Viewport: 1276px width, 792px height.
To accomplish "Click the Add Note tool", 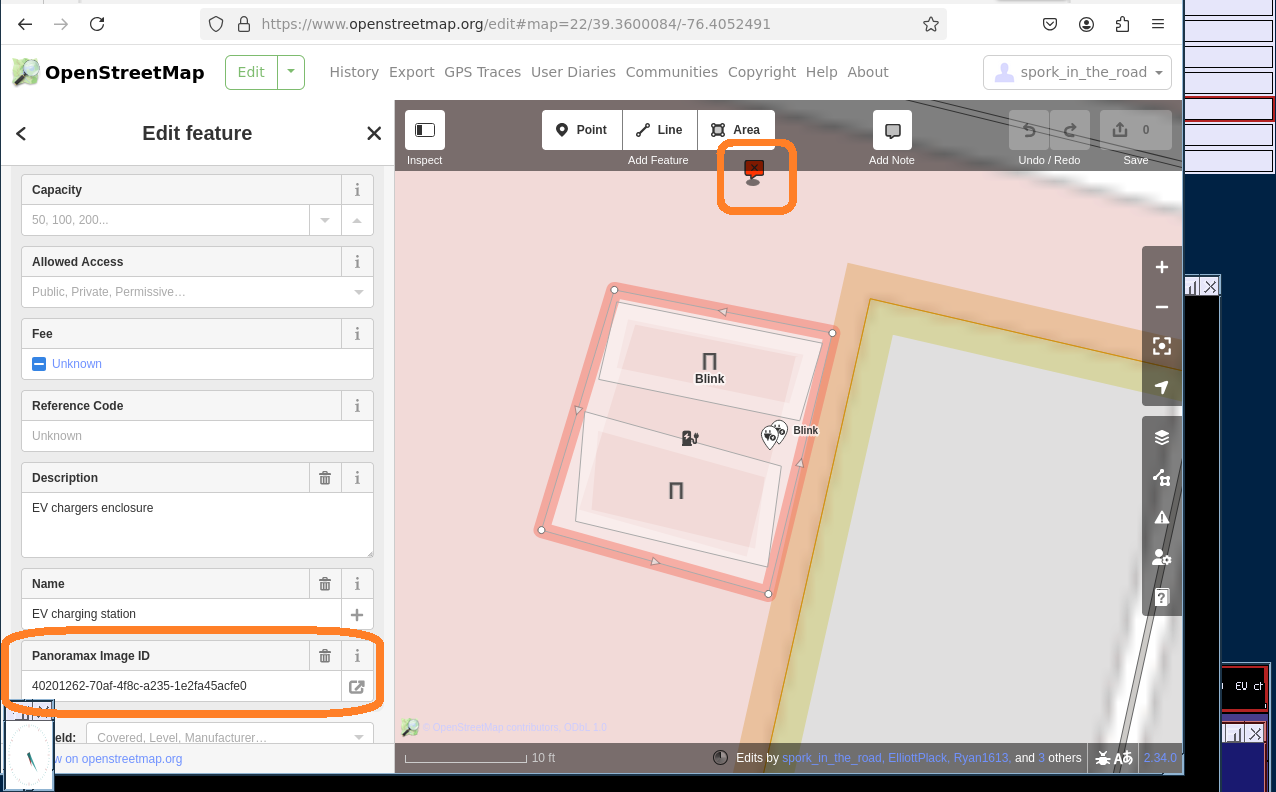I will click(892, 130).
